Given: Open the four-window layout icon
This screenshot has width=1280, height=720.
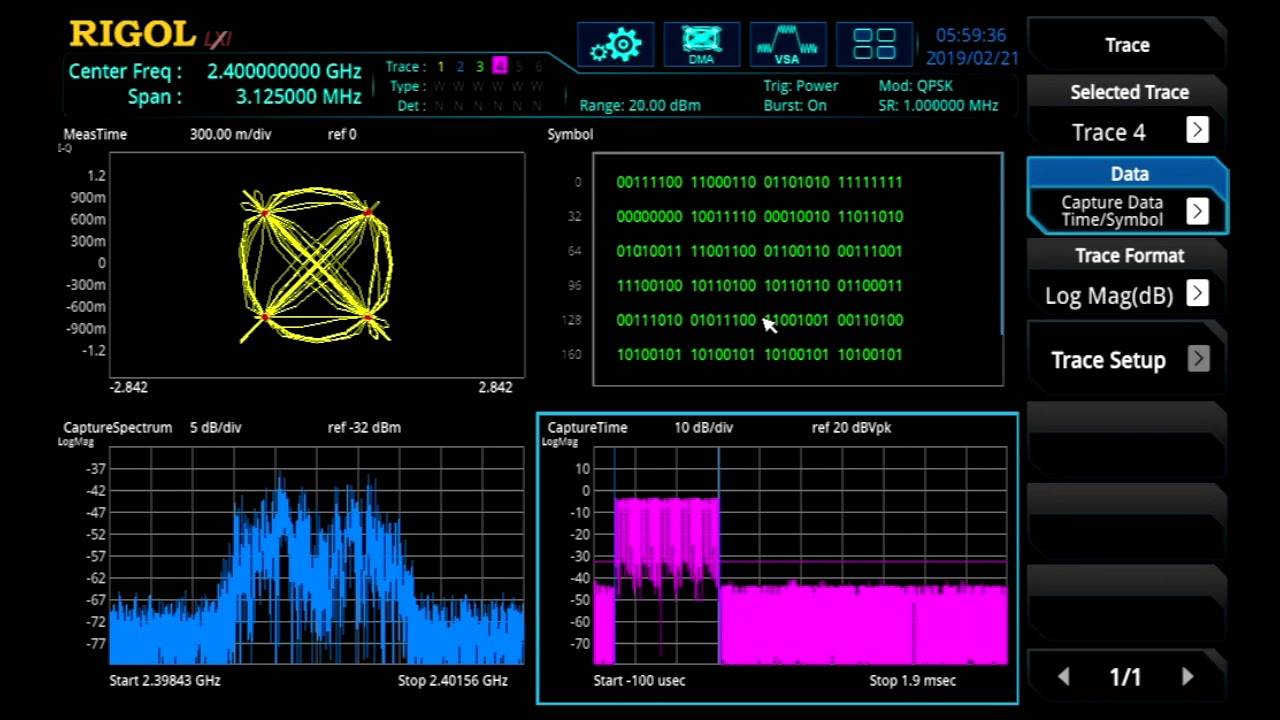Looking at the screenshot, I should 874,45.
